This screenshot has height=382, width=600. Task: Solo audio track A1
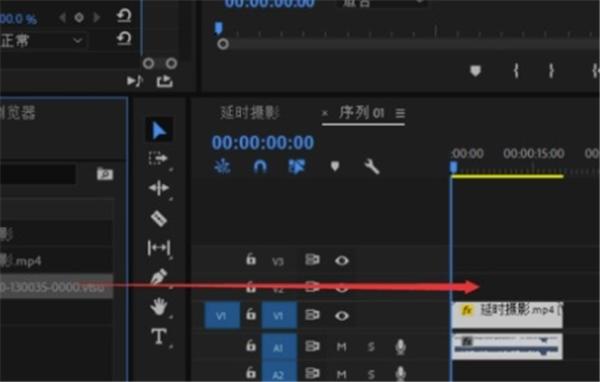pyautogui.click(x=371, y=347)
